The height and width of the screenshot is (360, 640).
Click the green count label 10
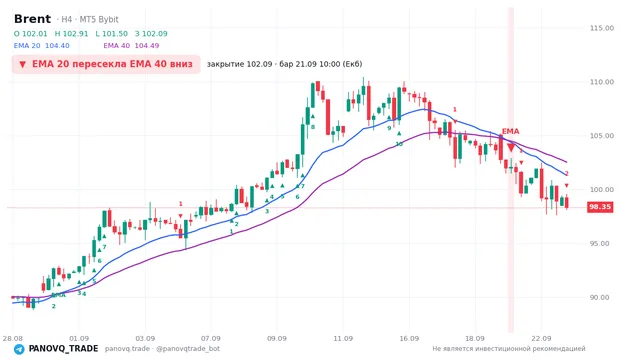point(399,144)
